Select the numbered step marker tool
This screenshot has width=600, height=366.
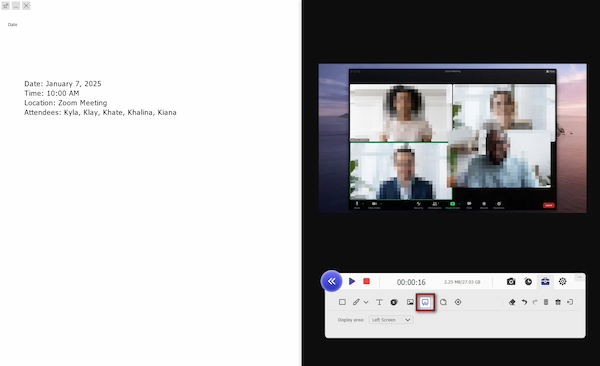click(x=394, y=302)
